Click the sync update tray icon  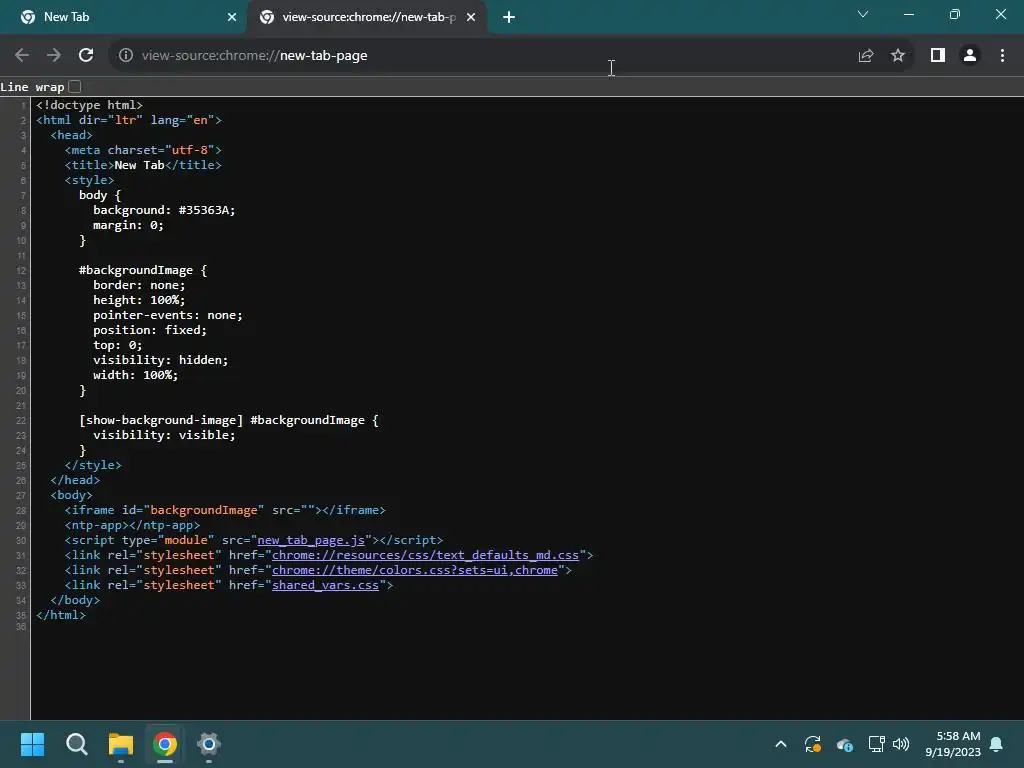(812, 744)
